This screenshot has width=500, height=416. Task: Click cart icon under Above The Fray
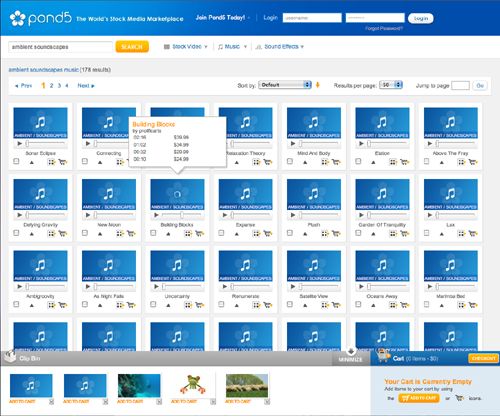tap(473, 162)
